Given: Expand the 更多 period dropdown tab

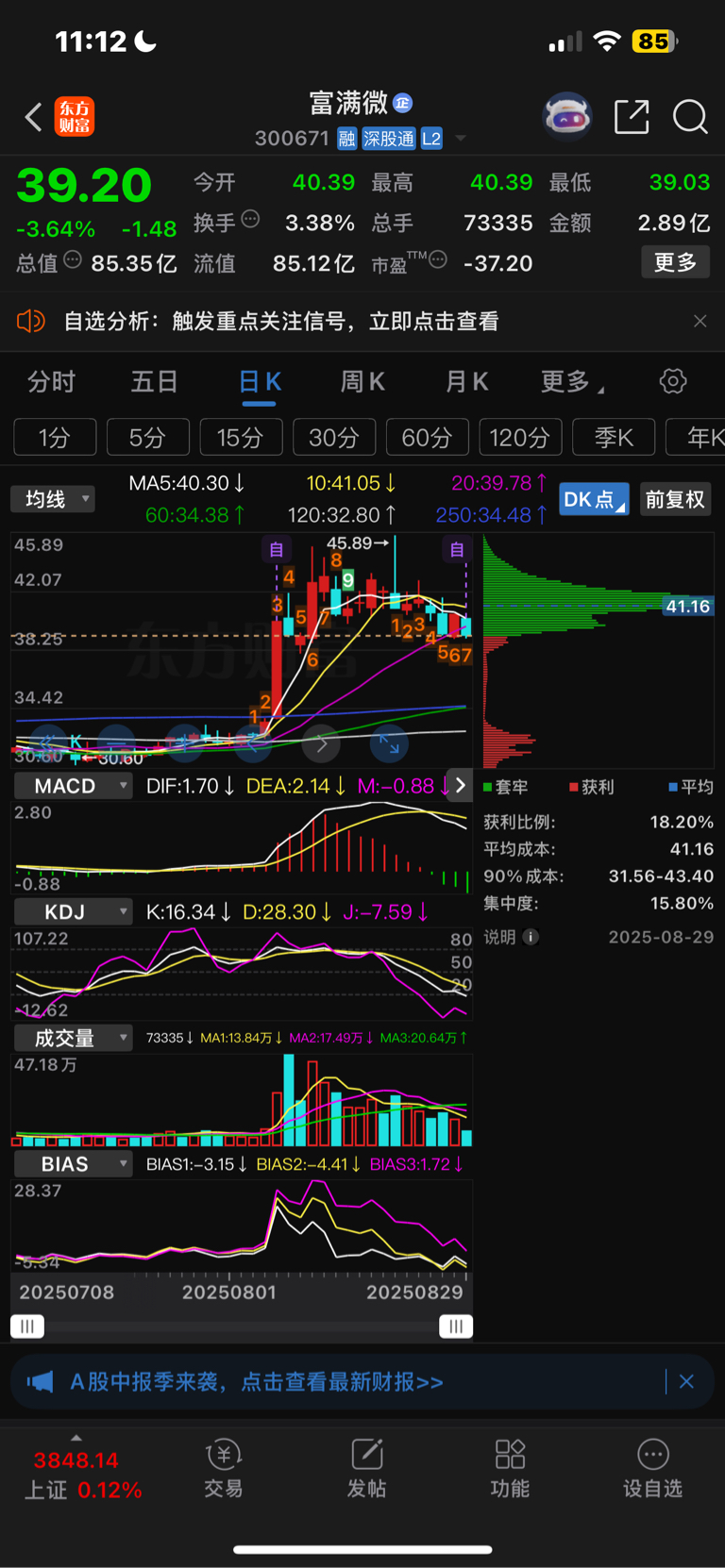Looking at the screenshot, I should point(572,381).
